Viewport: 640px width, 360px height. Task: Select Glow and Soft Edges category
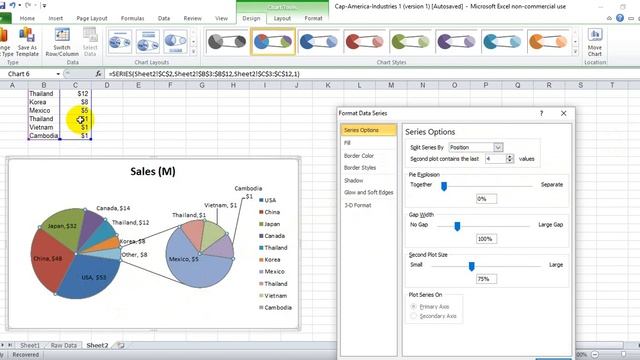[369, 192]
